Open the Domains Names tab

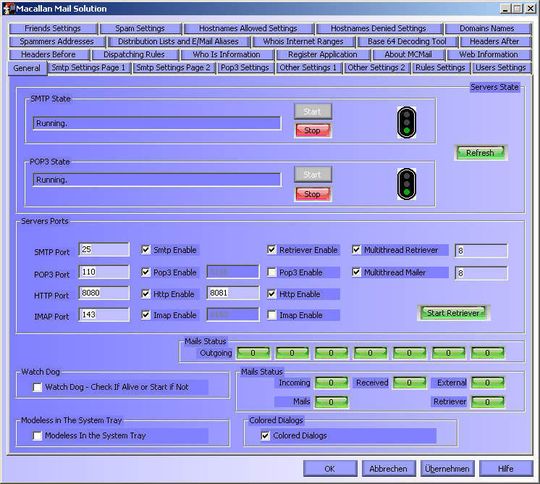(x=487, y=28)
